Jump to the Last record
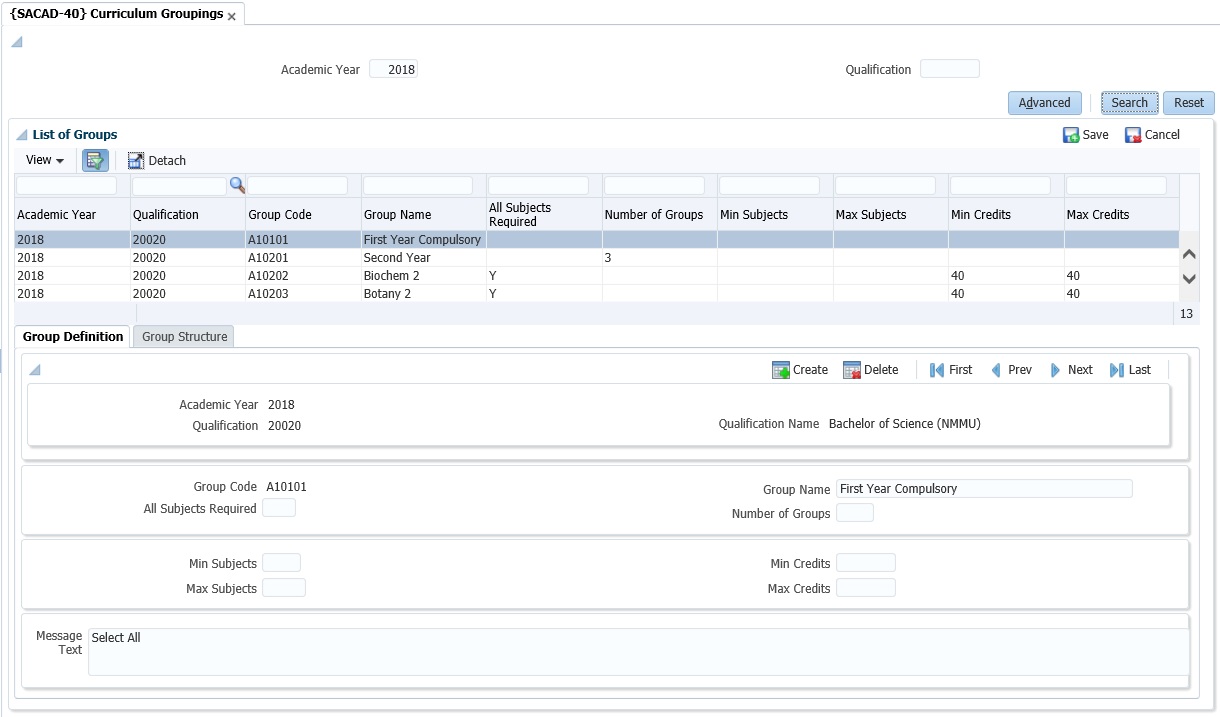The width and height of the screenshot is (1220, 717). click(x=1130, y=370)
